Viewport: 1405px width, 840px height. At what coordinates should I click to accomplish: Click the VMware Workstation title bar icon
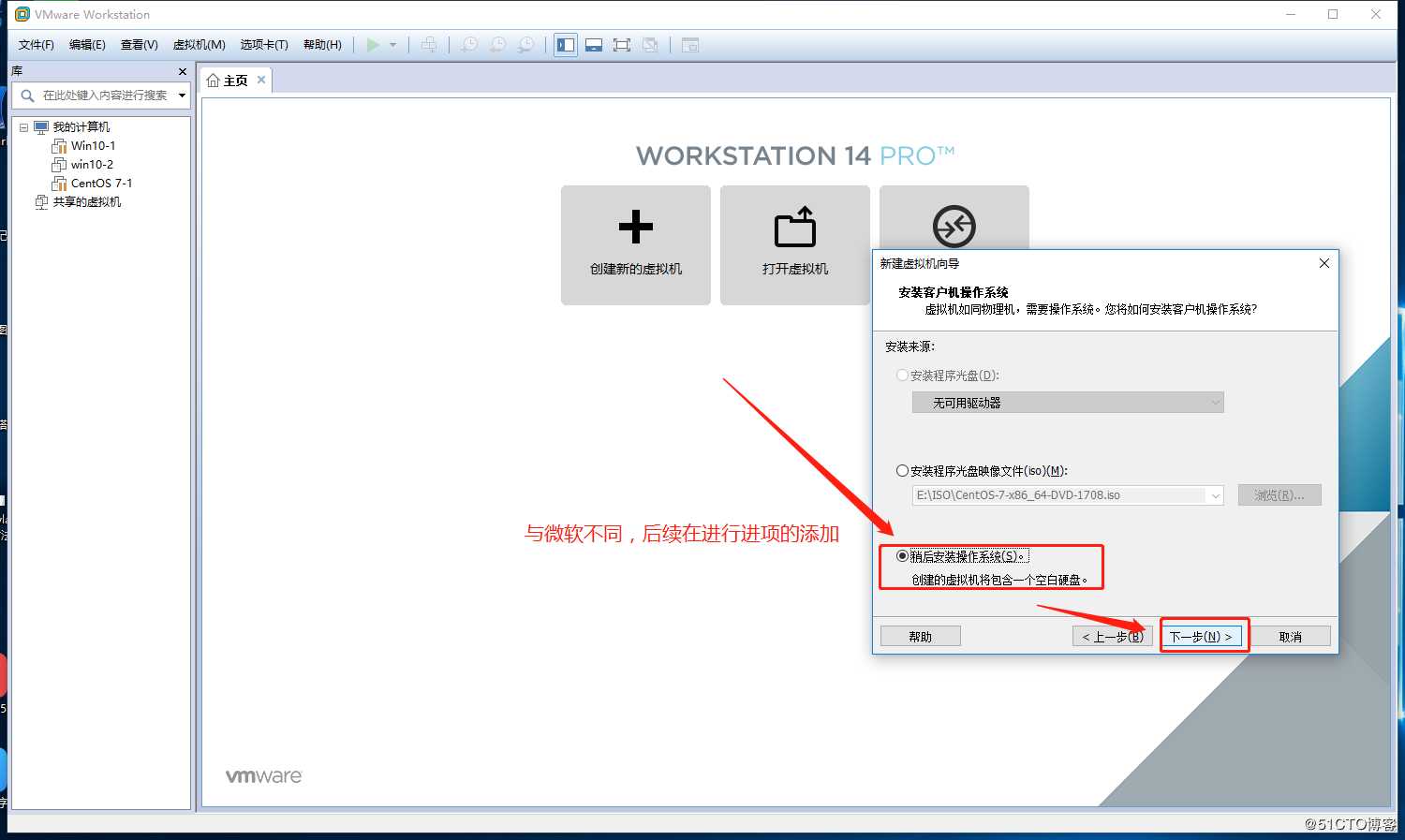(x=22, y=14)
